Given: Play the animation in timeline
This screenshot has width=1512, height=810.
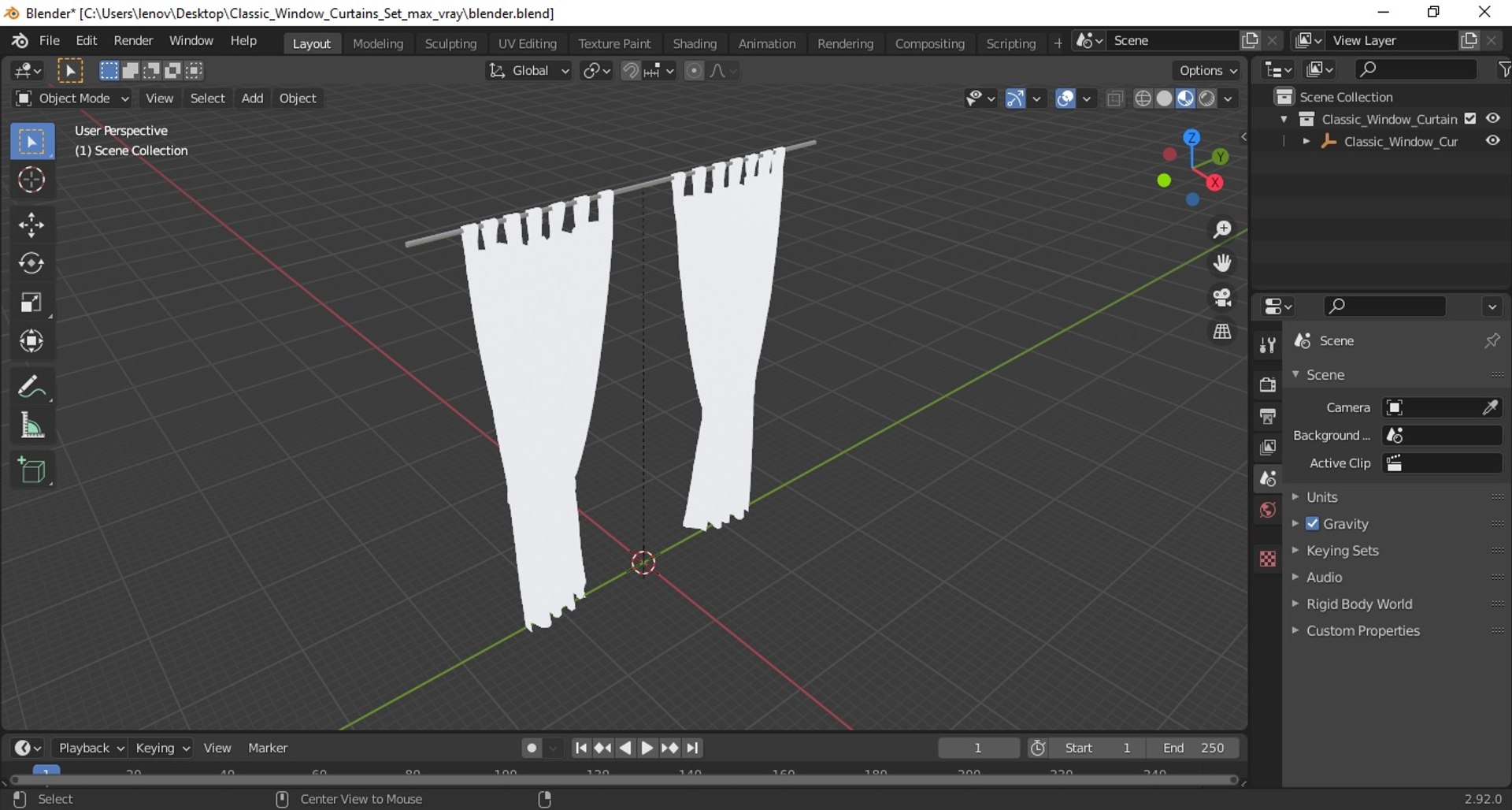Looking at the screenshot, I should pos(647,748).
